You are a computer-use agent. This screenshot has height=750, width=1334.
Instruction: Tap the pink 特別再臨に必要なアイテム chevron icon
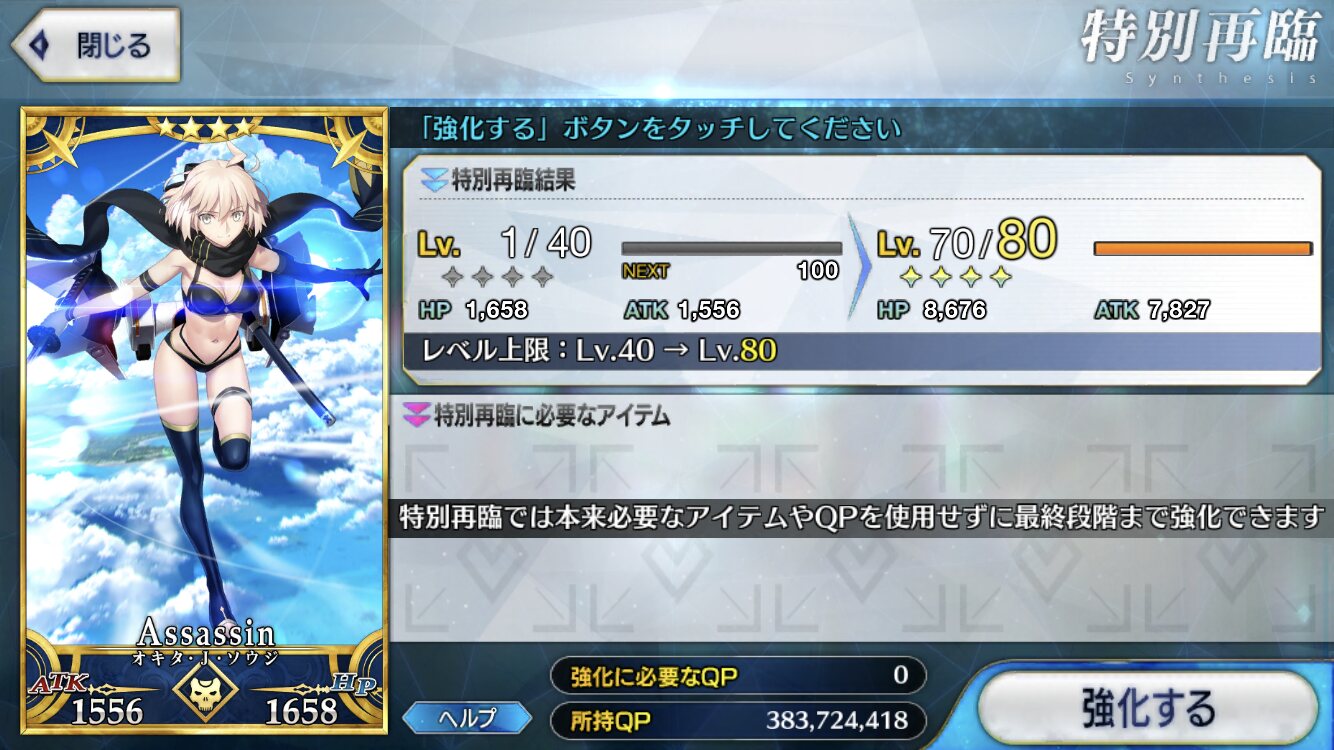[x=416, y=414]
